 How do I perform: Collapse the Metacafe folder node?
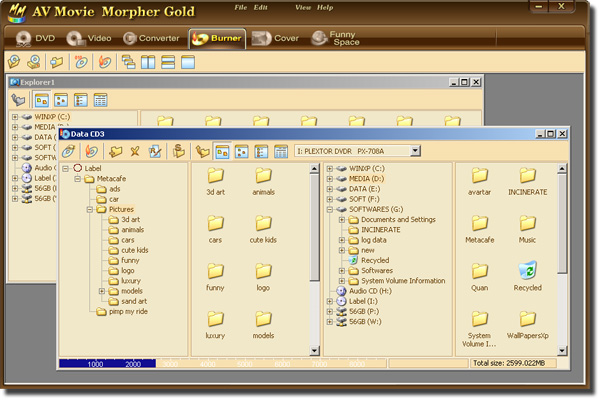point(78,179)
